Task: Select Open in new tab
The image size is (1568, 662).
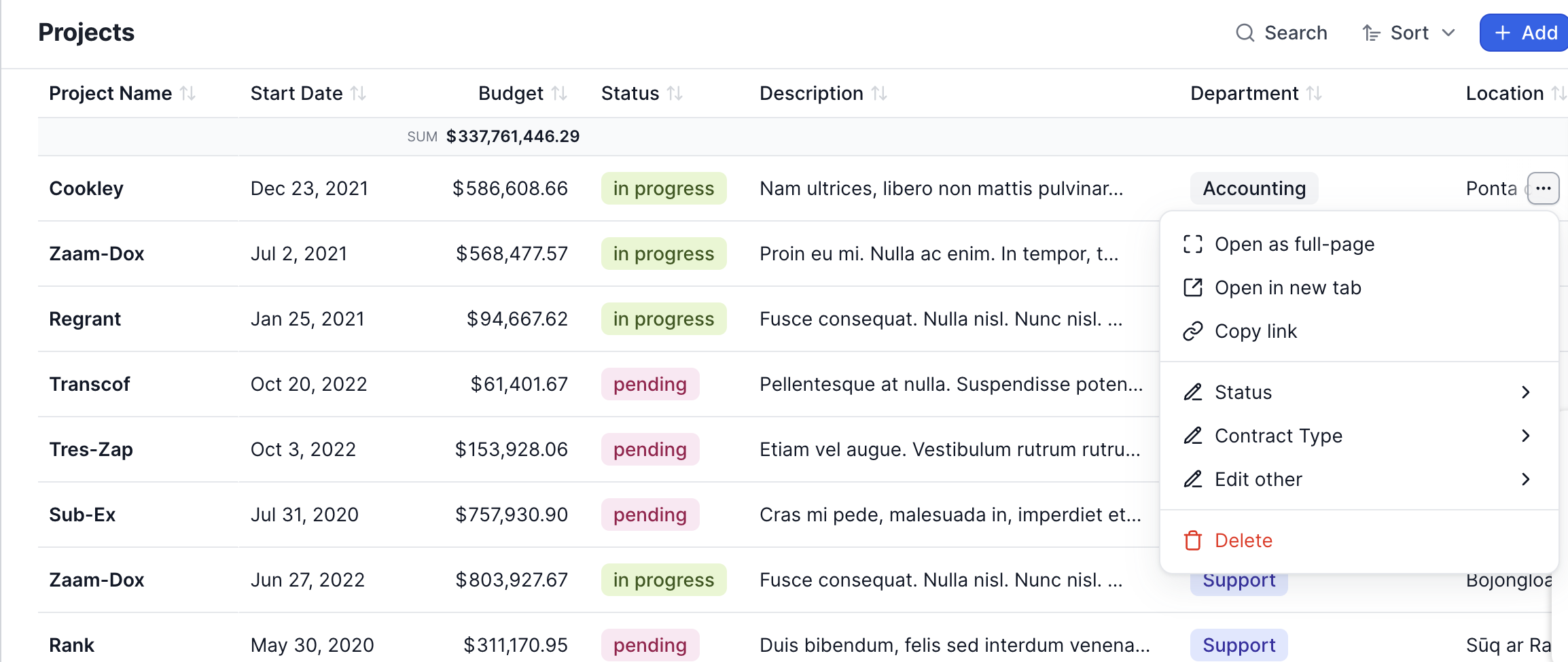Action: tap(1287, 288)
